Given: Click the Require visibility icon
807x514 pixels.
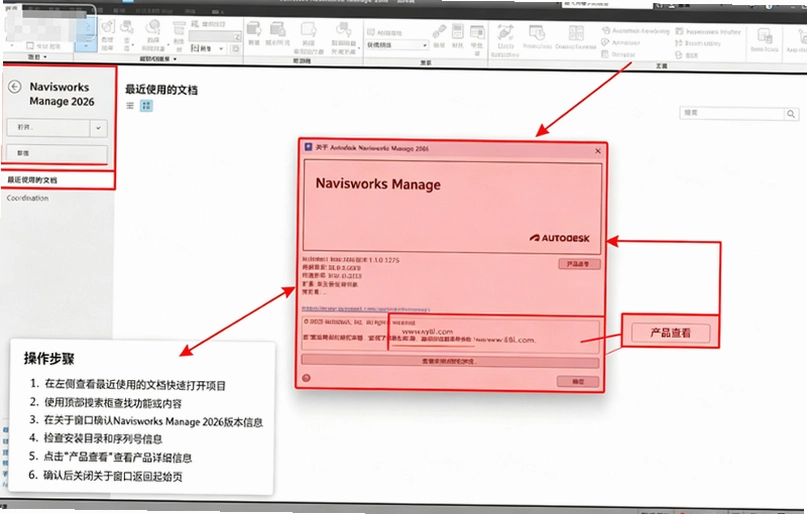Looking at the screenshot, I should pyautogui.click(x=278, y=34).
